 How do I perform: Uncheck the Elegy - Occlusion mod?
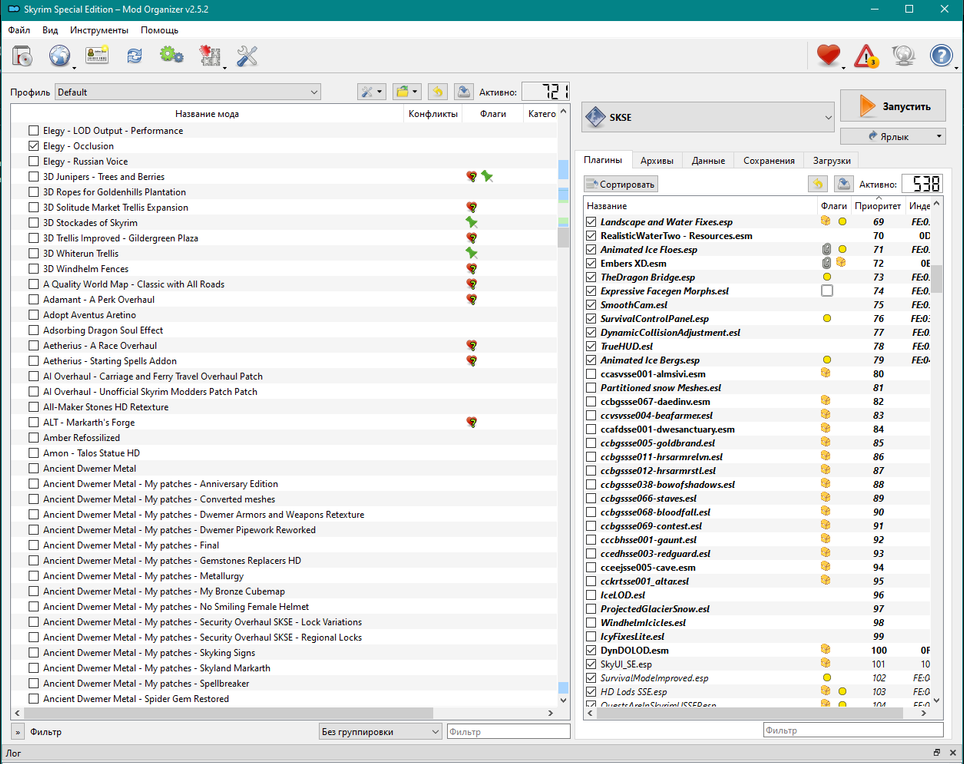coord(34,146)
